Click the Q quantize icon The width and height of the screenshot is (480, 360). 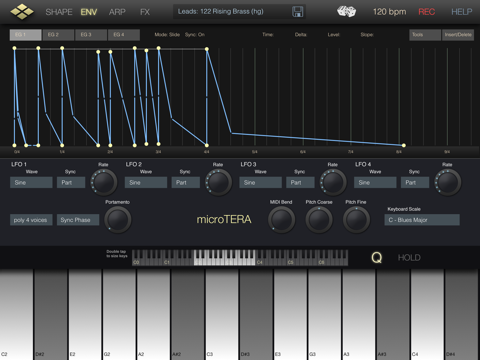pyautogui.click(x=377, y=257)
